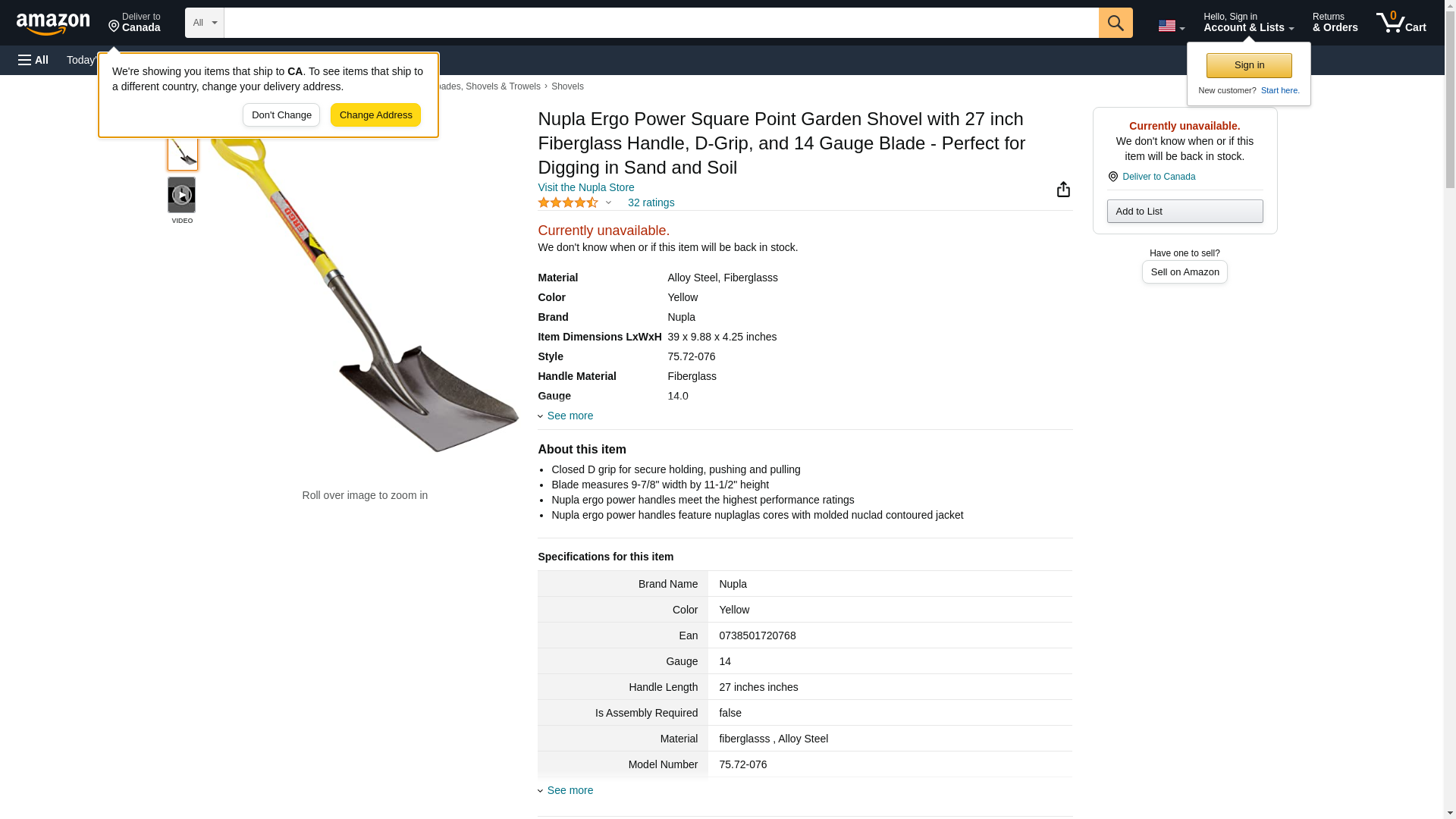
Task: Open Returns & Orders
Action: pyautogui.click(x=1335, y=23)
